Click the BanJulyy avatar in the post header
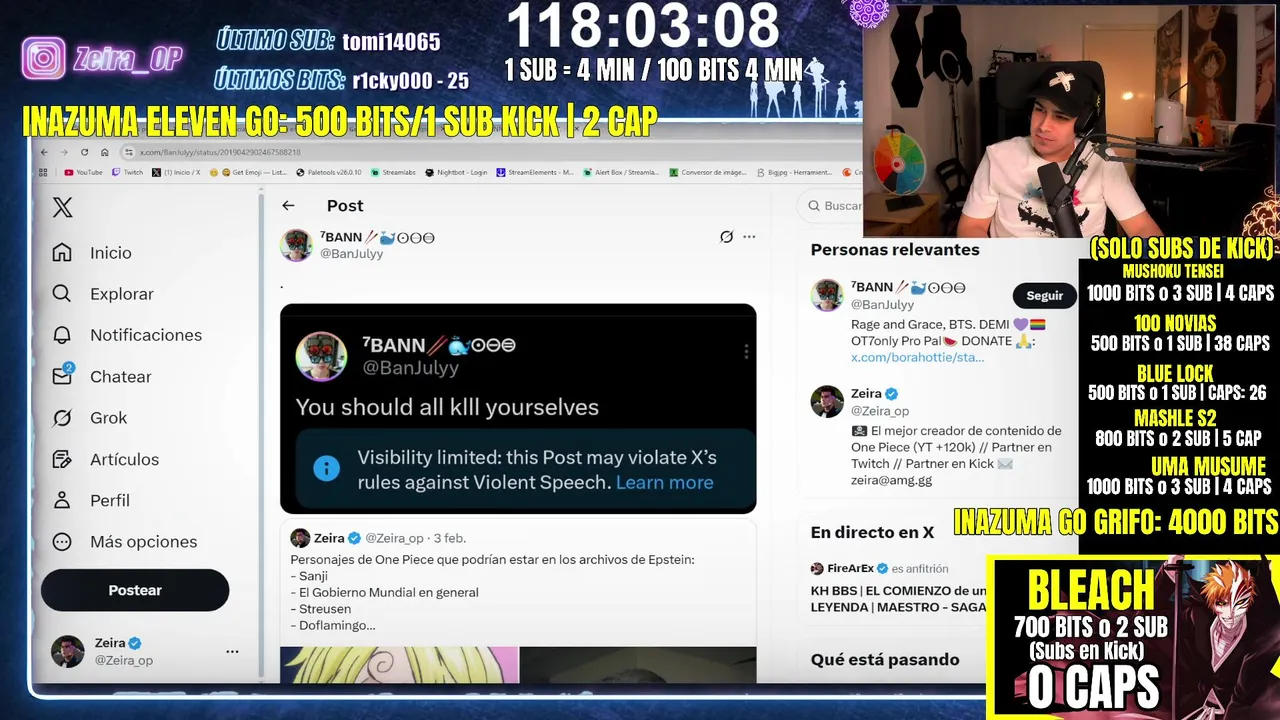The image size is (1280, 720). pyautogui.click(x=296, y=244)
